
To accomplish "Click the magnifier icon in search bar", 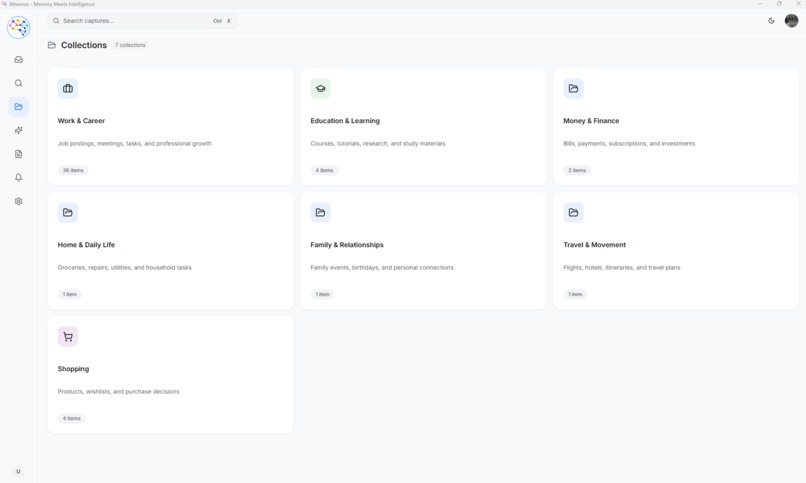I will (56, 21).
